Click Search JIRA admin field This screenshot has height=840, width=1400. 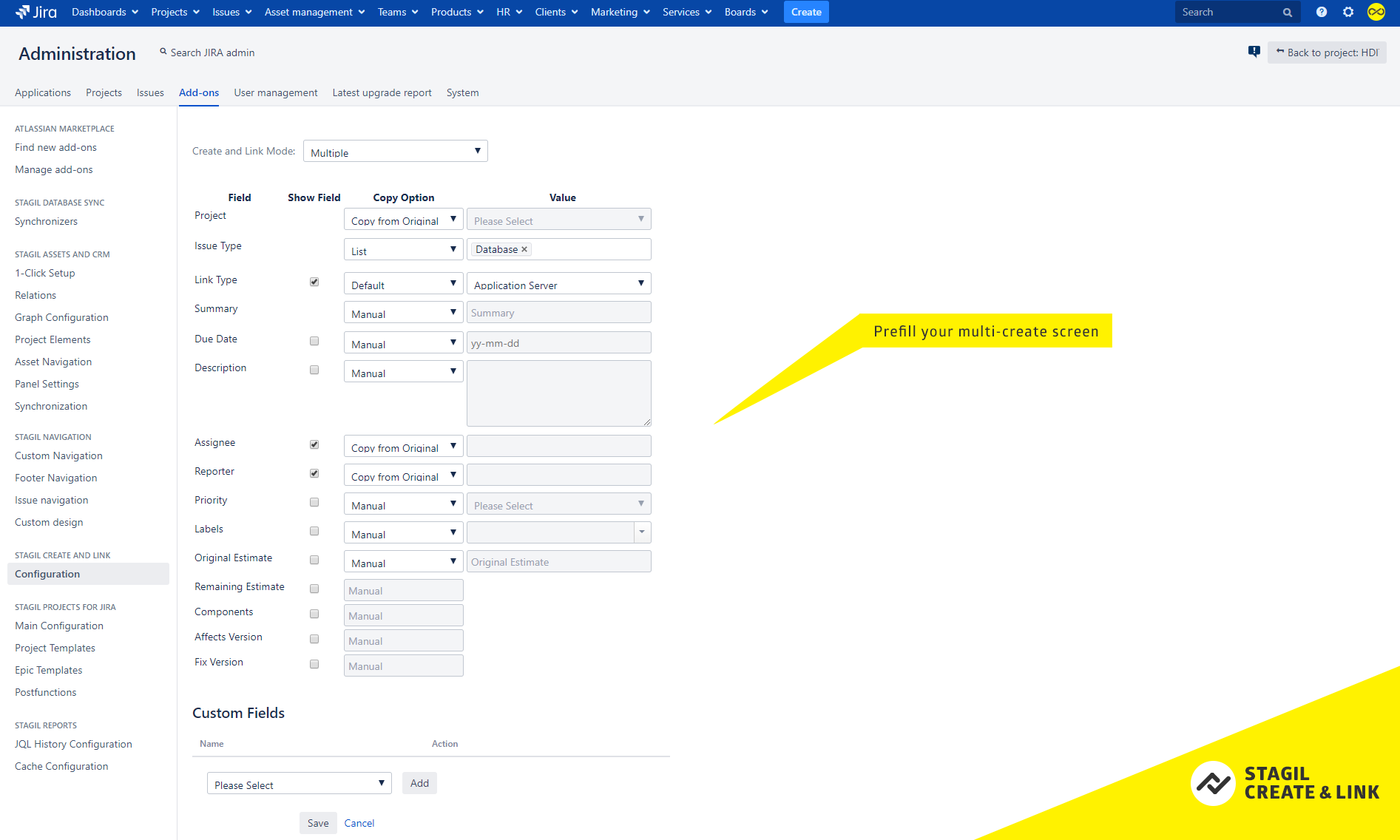[212, 52]
